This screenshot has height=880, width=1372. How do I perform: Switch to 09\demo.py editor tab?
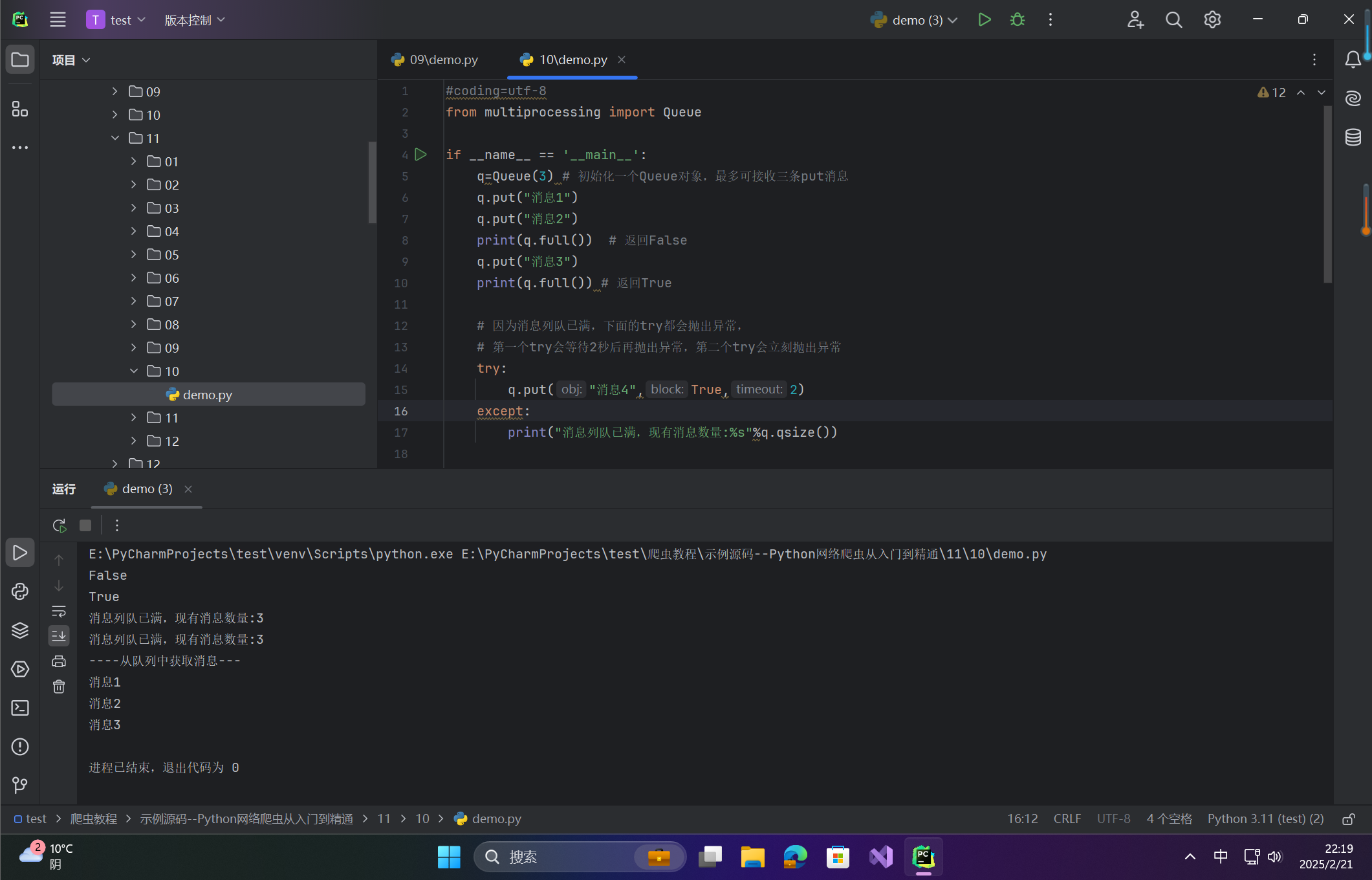pos(435,60)
